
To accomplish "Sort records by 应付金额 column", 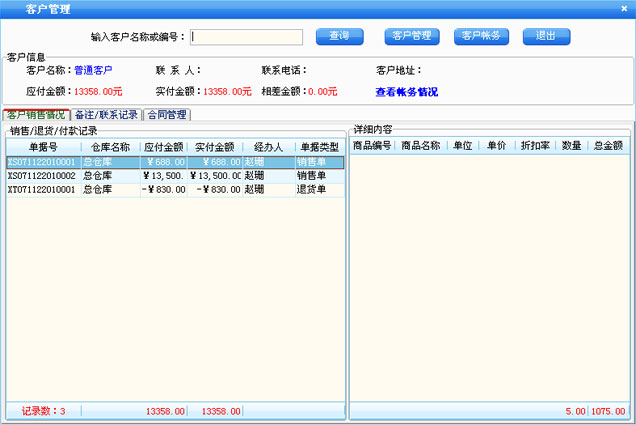I will (162, 146).
